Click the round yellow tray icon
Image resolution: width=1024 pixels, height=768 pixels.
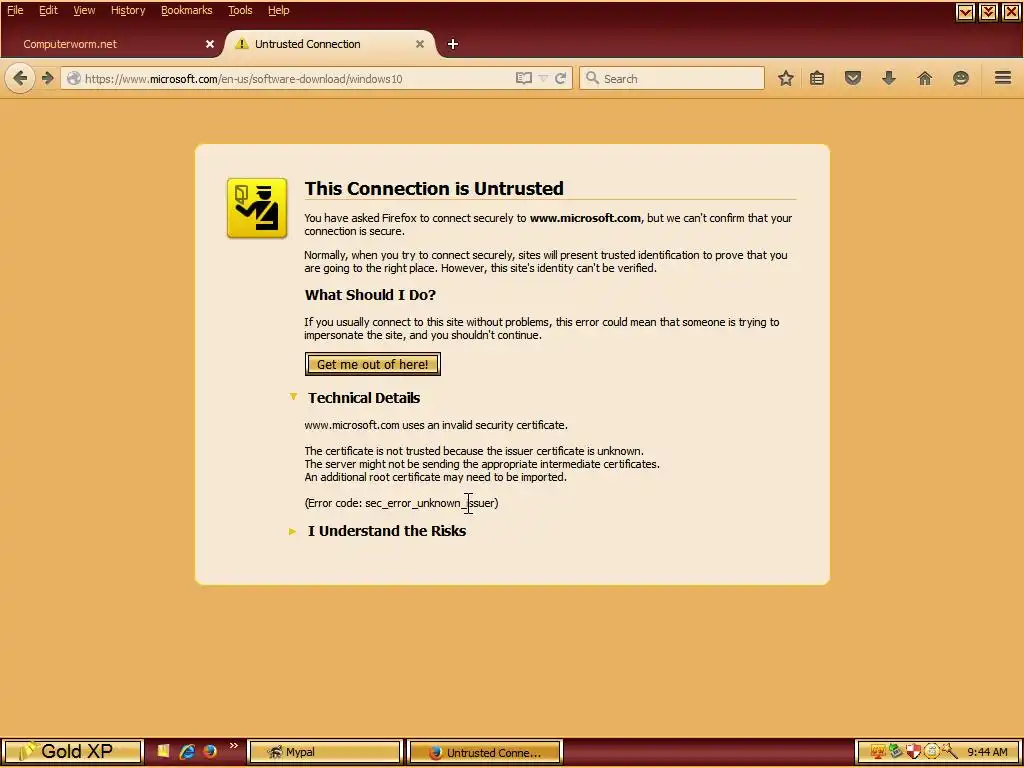click(931, 752)
